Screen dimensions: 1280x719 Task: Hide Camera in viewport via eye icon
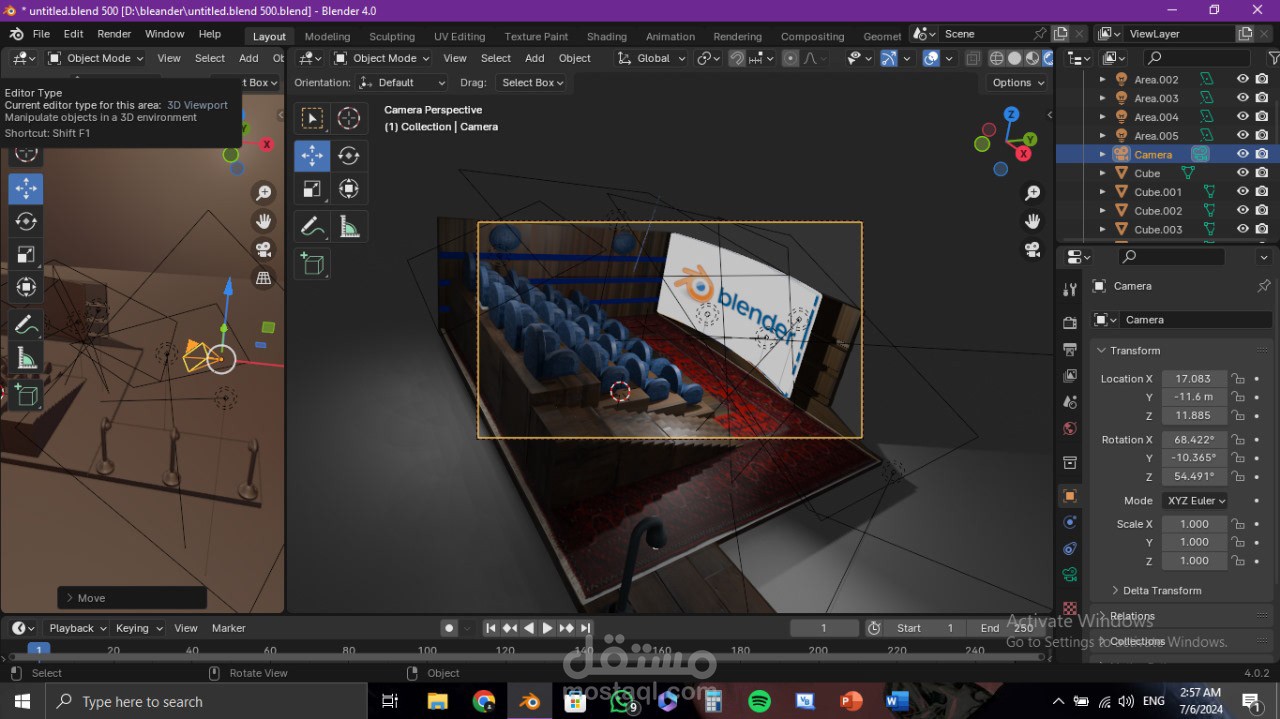point(1243,154)
